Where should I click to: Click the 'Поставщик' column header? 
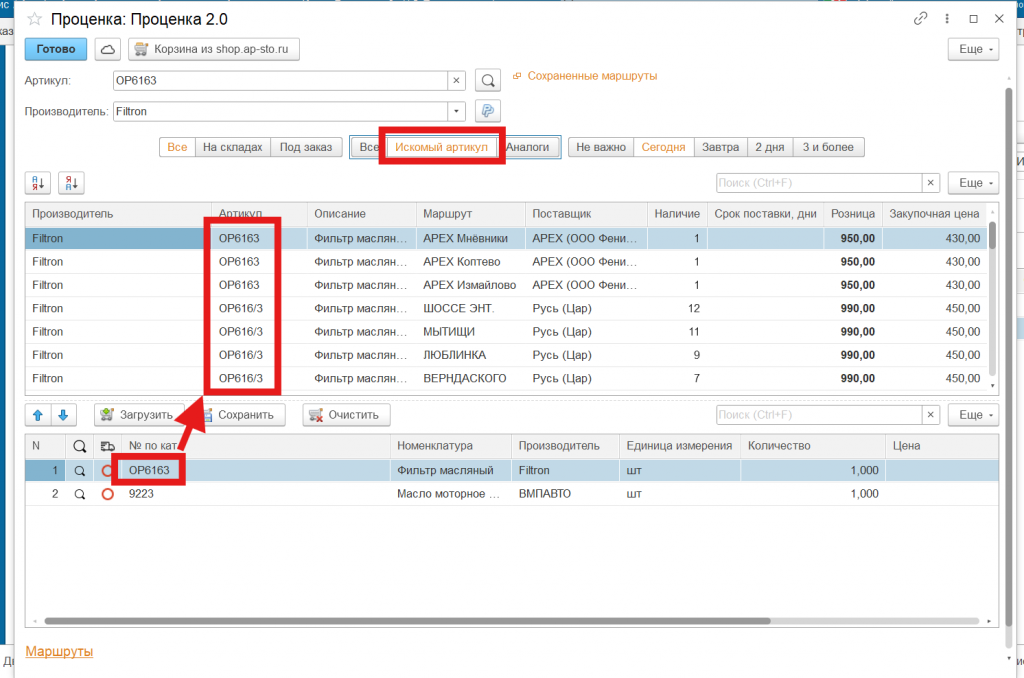(562, 214)
